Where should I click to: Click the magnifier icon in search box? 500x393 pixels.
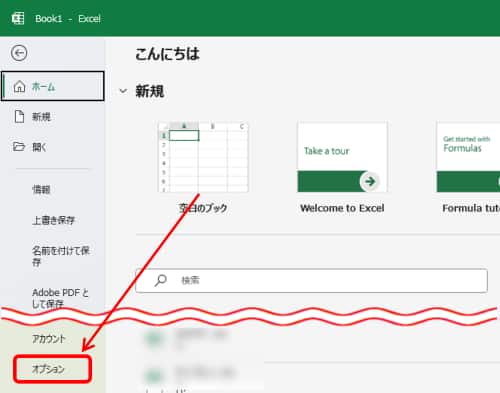pyautogui.click(x=161, y=280)
